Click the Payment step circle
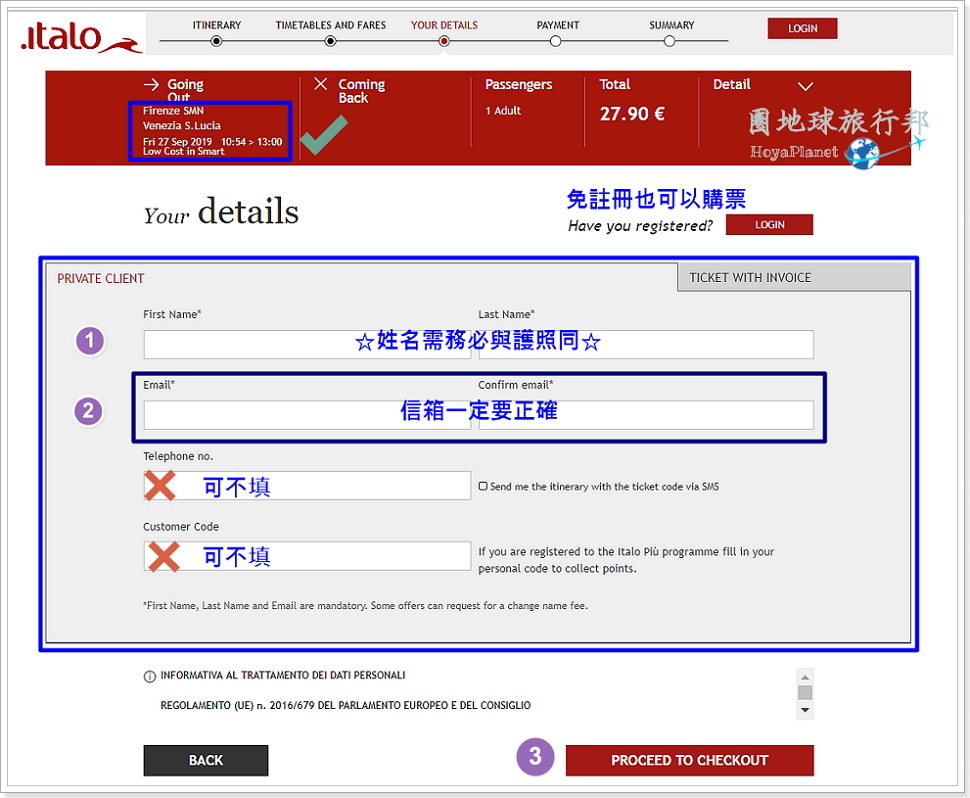This screenshot has height=798, width=970. click(x=556, y=41)
